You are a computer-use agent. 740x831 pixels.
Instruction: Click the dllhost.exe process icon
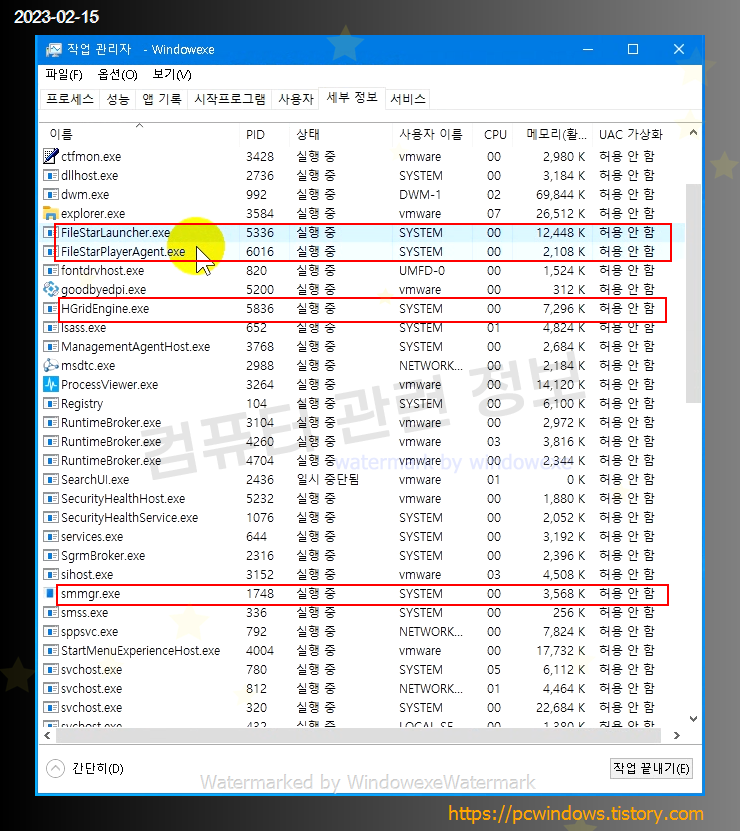pos(50,175)
